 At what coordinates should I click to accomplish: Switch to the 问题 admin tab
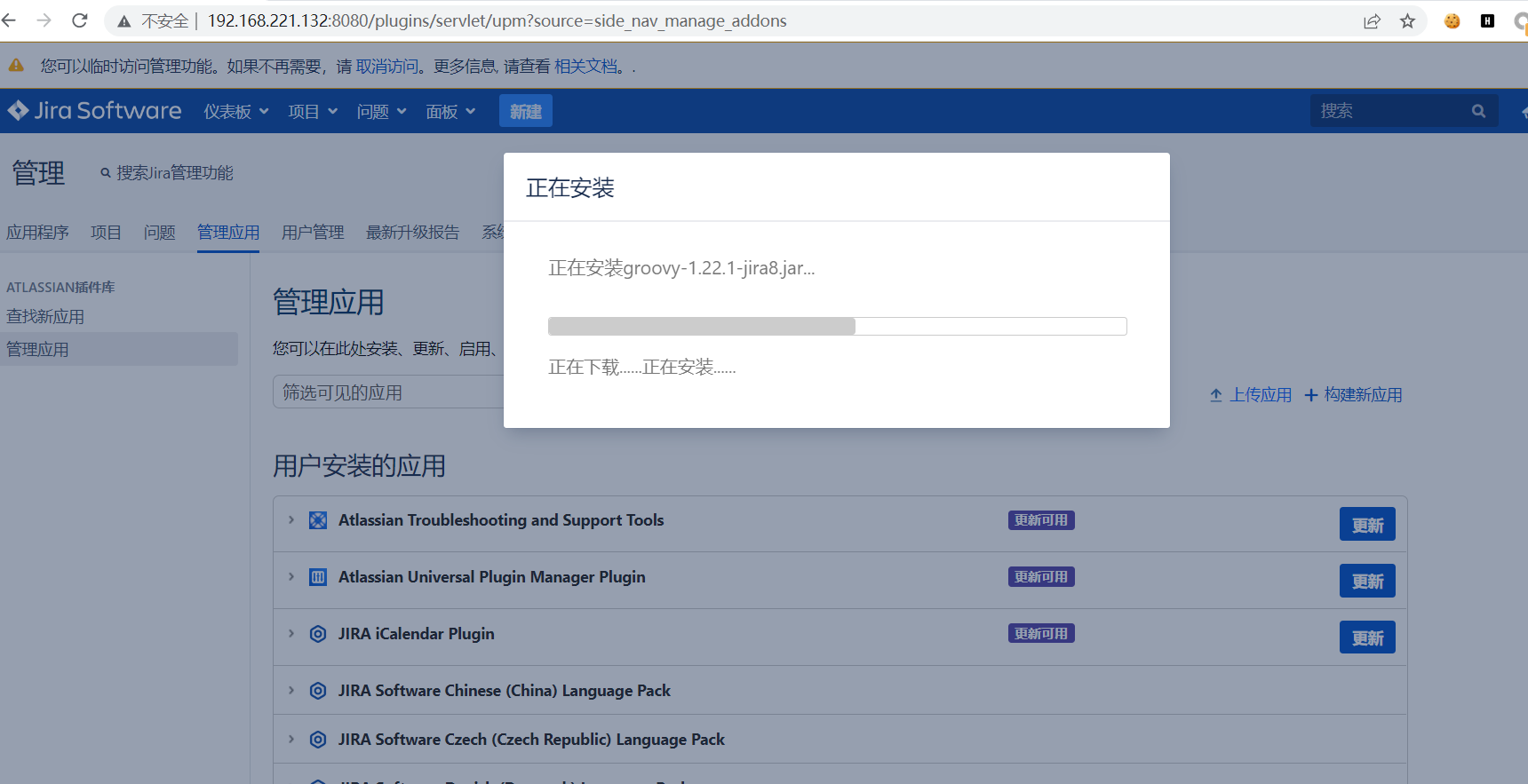pyautogui.click(x=160, y=233)
